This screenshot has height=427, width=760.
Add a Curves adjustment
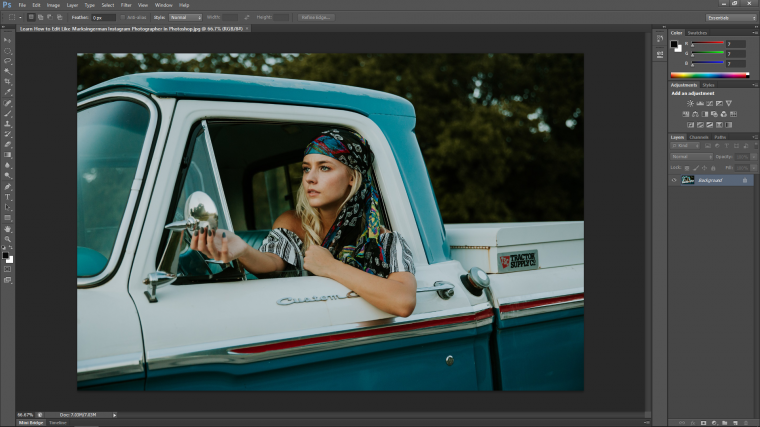pyautogui.click(x=710, y=103)
